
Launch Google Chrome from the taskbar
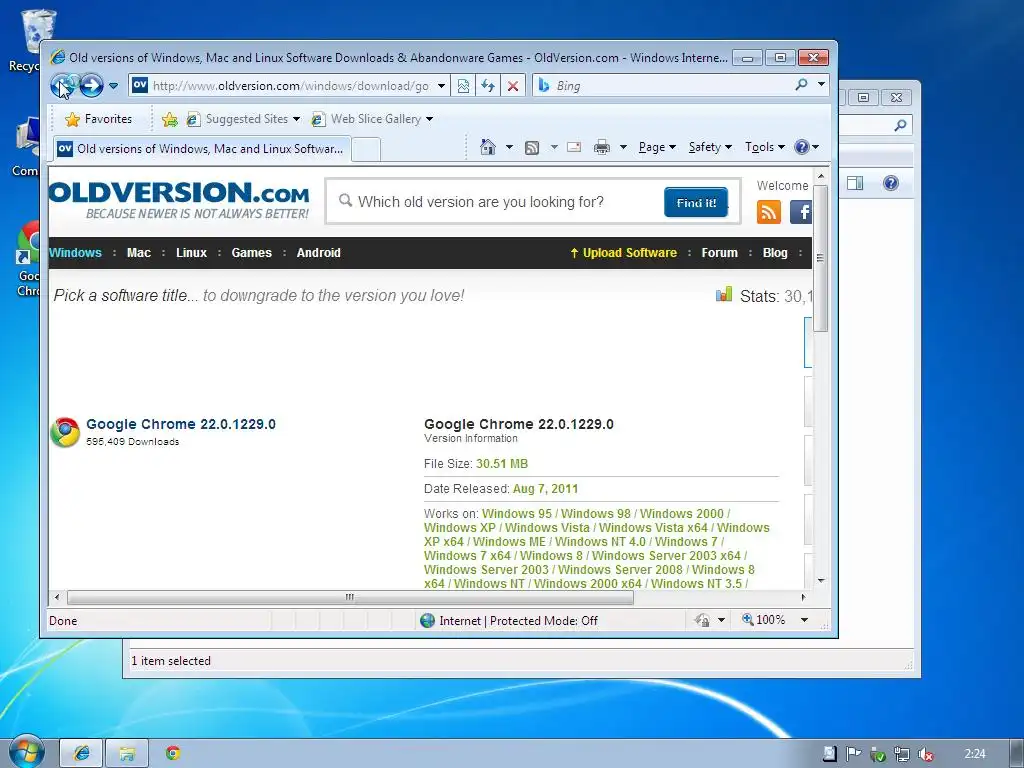[x=173, y=754]
